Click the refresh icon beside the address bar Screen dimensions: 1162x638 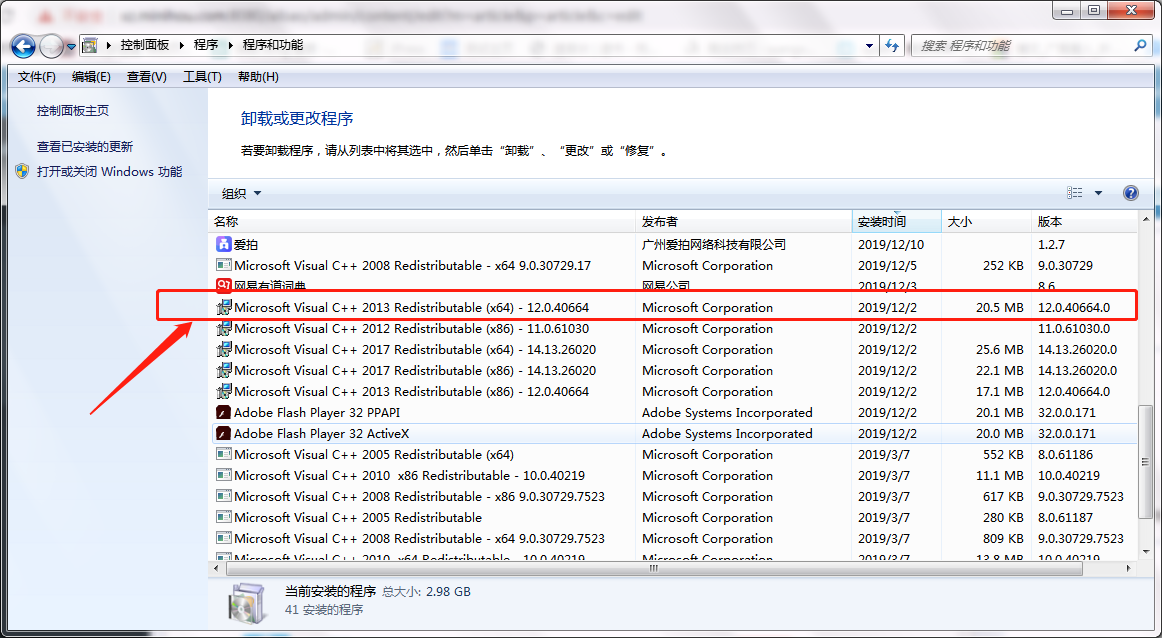coord(893,46)
